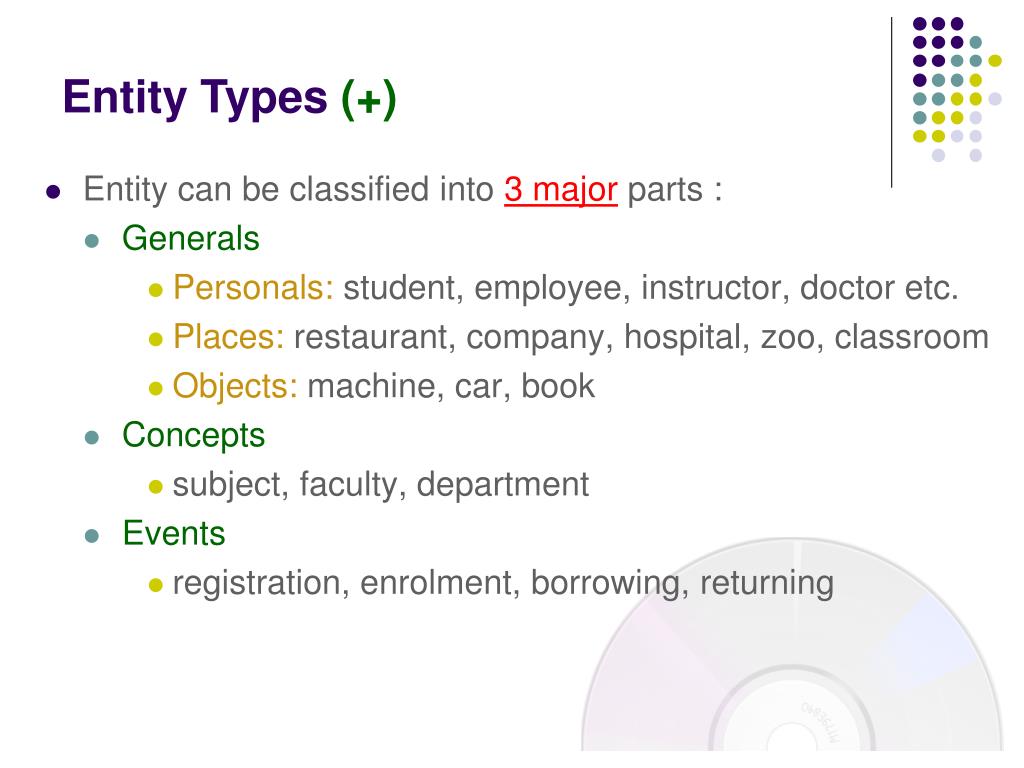Click the yellow bullet before Places
Viewport: 1024px width, 768px height.
[x=155, y=339]
